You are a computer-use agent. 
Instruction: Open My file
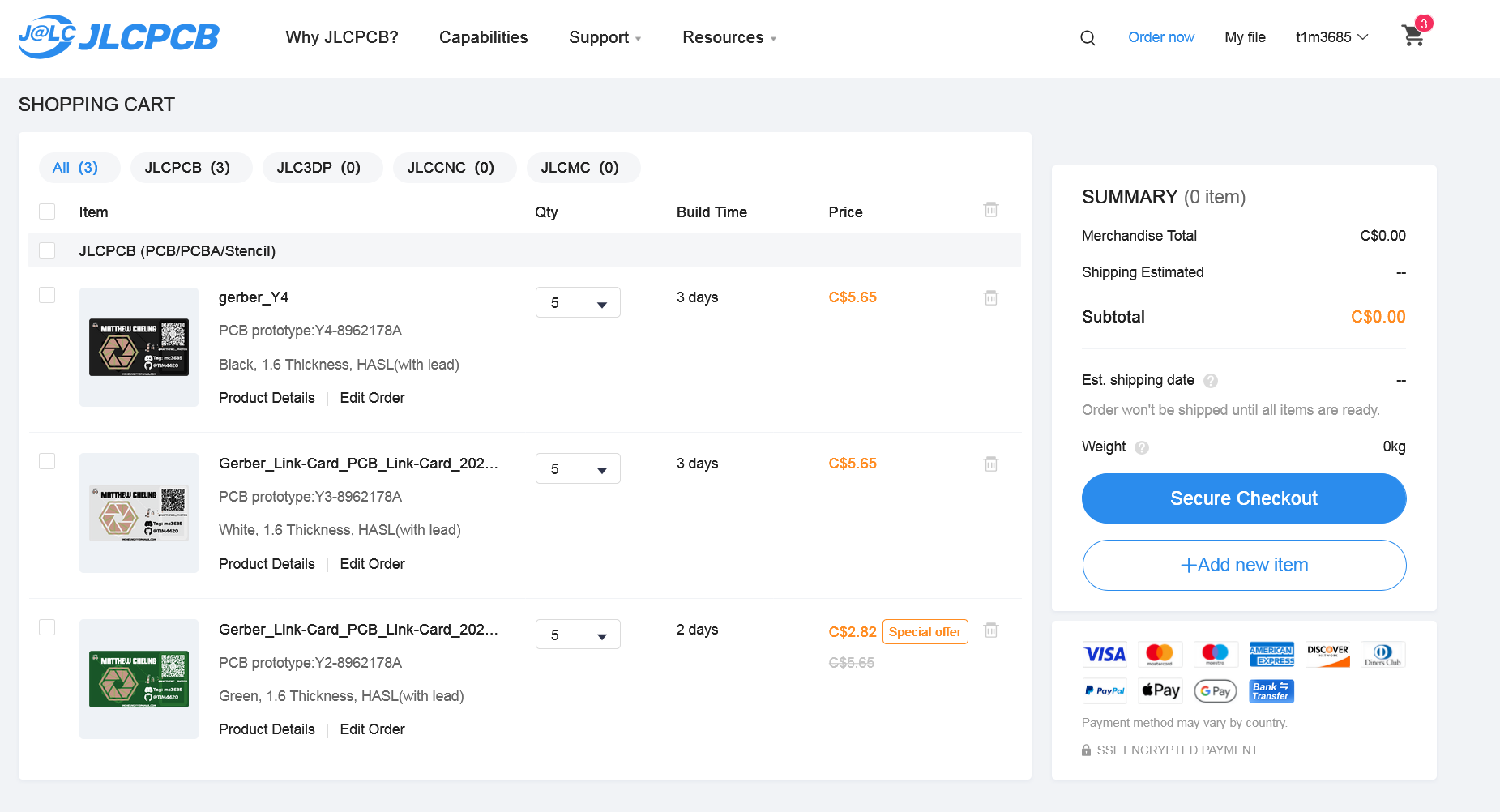click(x=1245, y=37)
